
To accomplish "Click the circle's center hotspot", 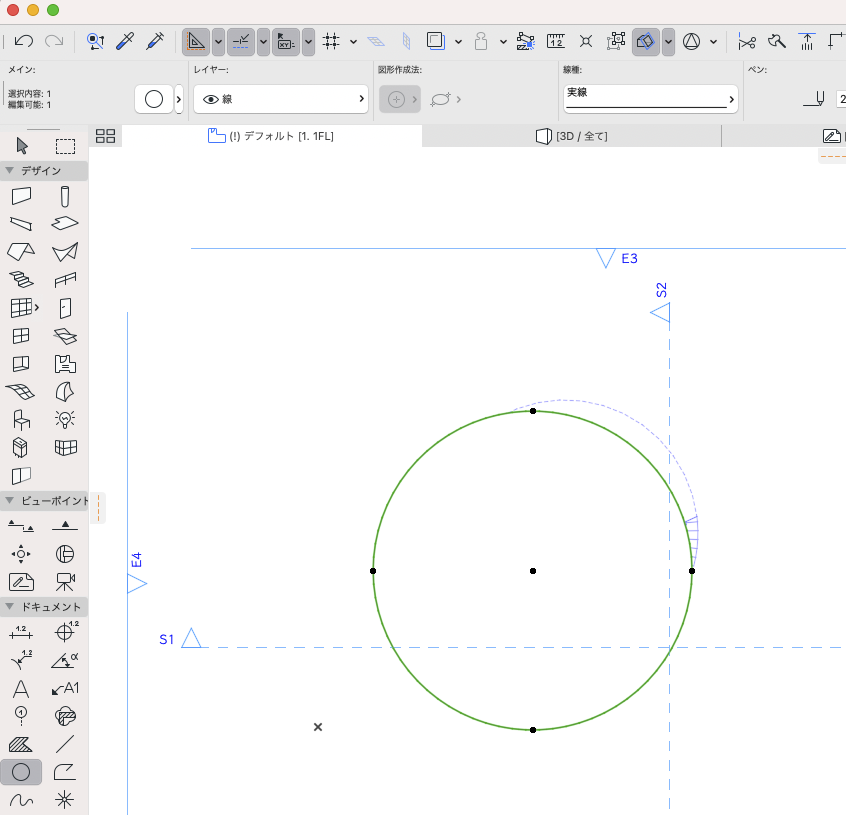I will tap(533, 571).
